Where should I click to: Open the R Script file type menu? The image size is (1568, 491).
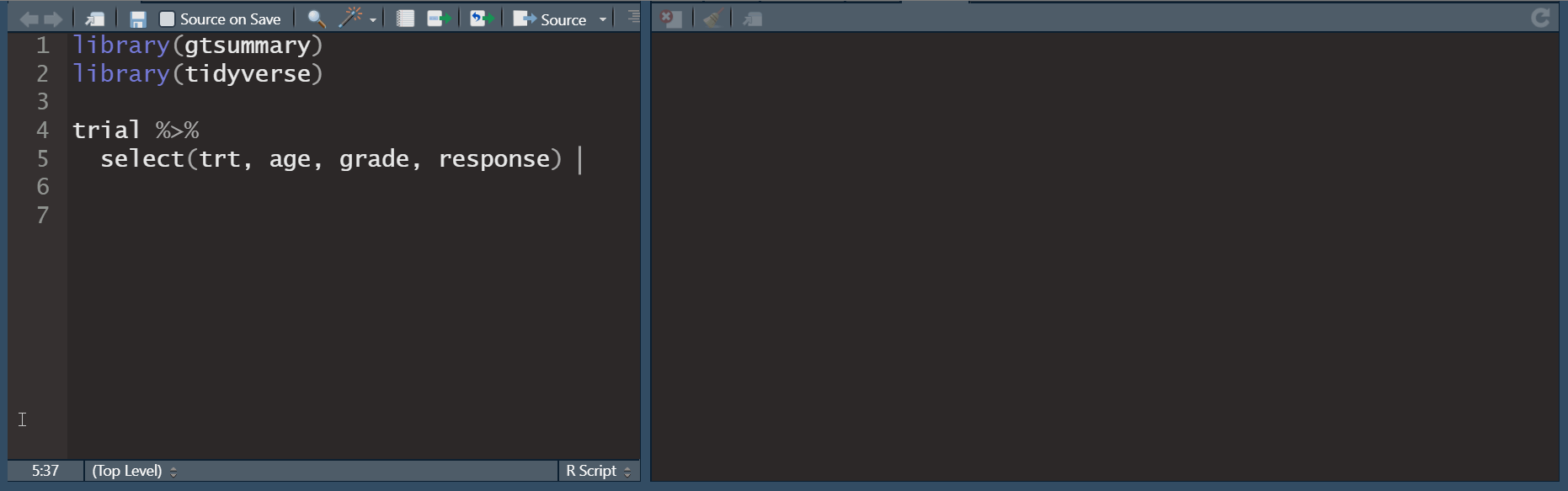coord(598,471)
